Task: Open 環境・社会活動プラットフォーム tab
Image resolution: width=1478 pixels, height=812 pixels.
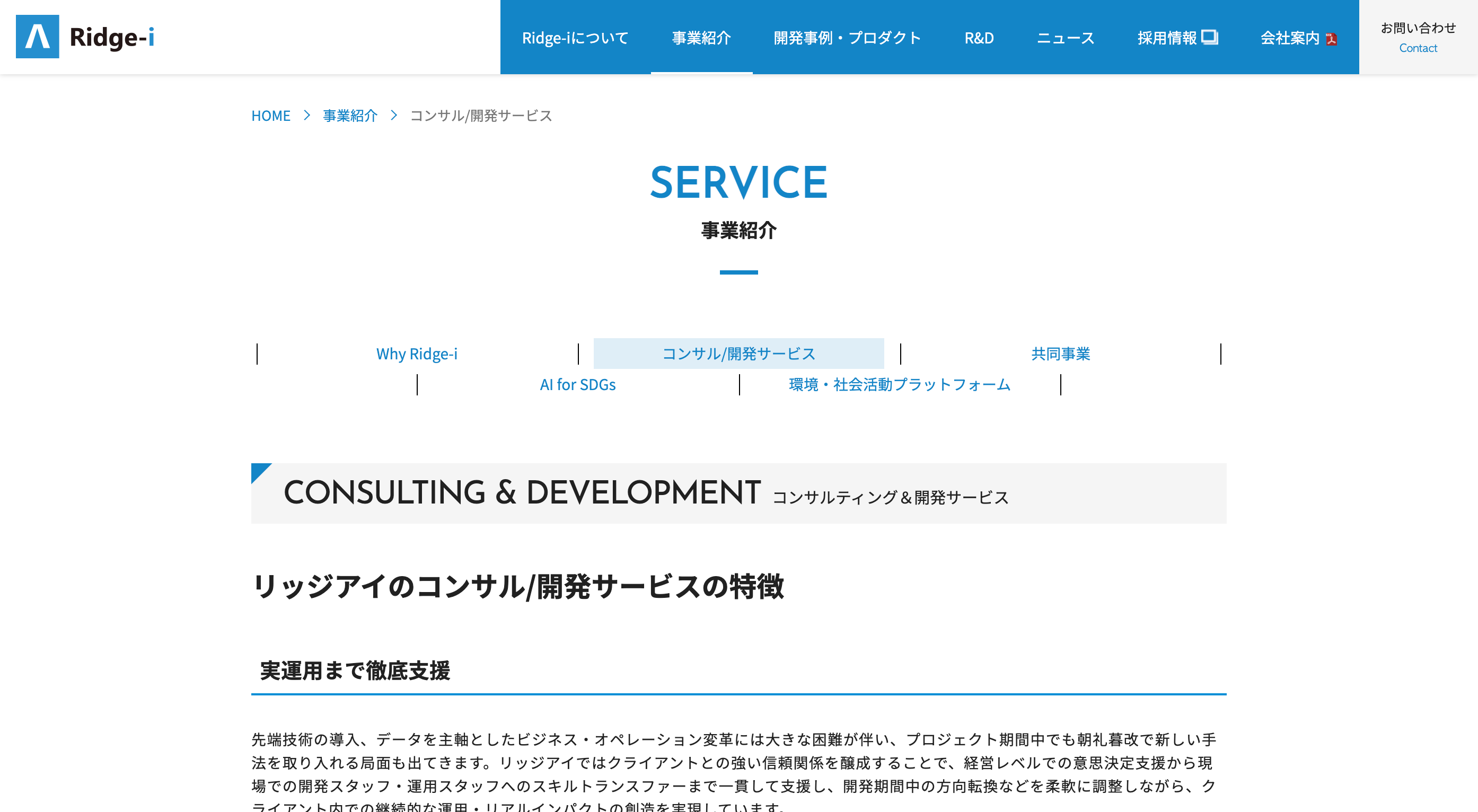Action: pyautogui.click(x=900, y=385)
